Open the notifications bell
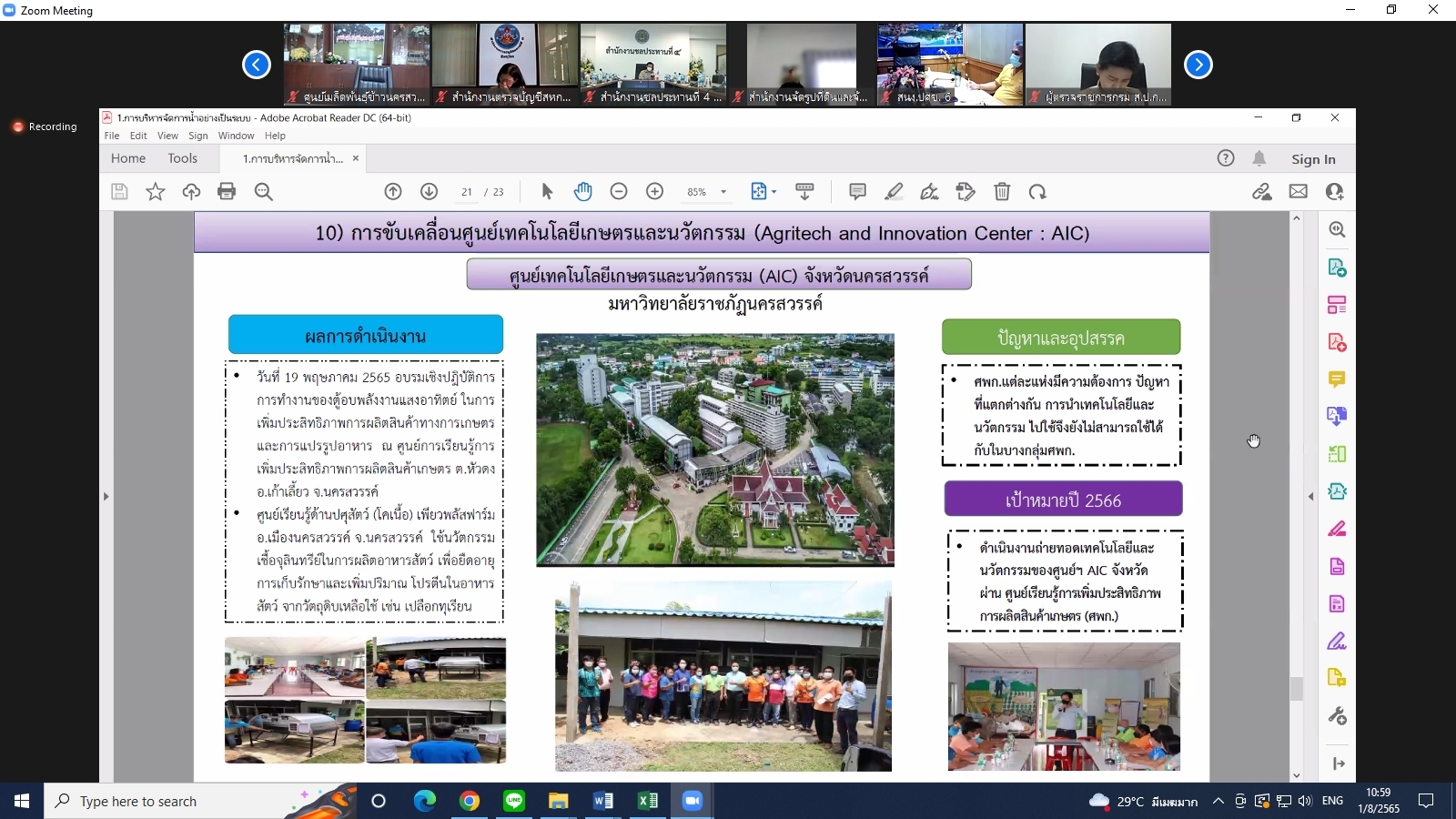Screen dimensions: 1456x819 click(1259, 158)
